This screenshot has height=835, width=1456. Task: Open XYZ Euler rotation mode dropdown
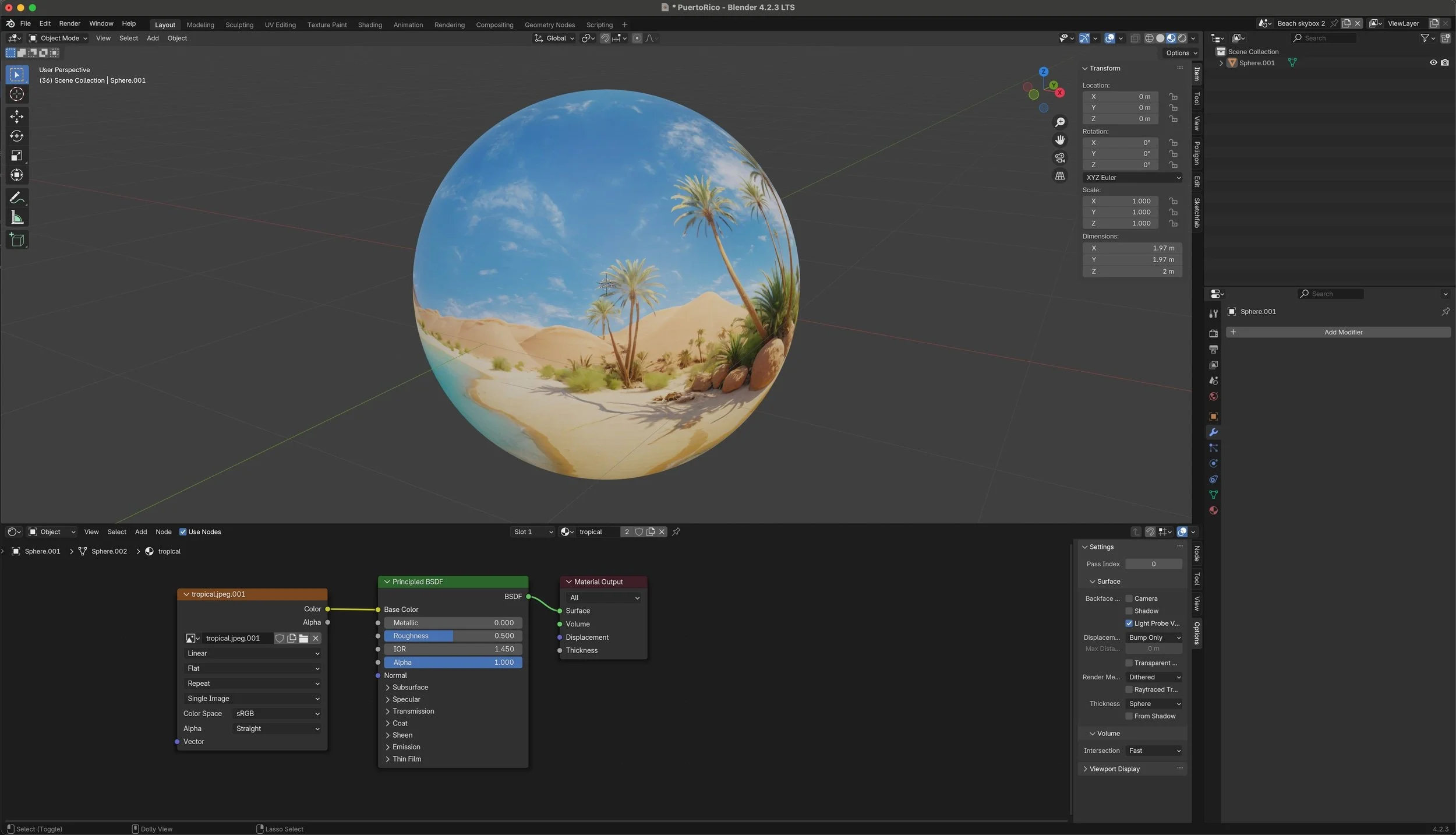[1133, 177]
